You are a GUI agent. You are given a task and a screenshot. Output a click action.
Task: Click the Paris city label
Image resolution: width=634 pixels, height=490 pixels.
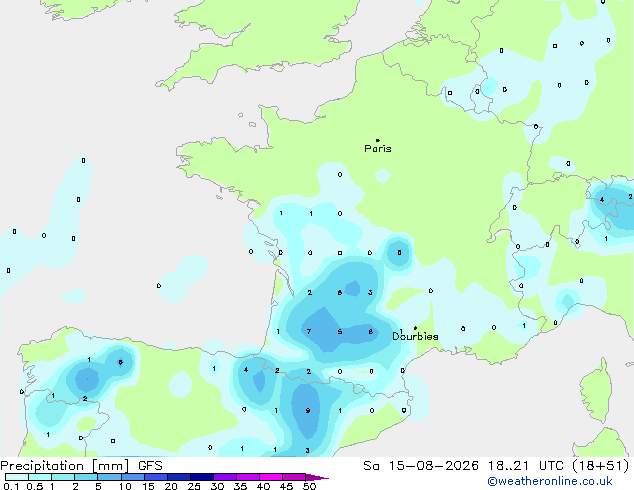point(378,149)
